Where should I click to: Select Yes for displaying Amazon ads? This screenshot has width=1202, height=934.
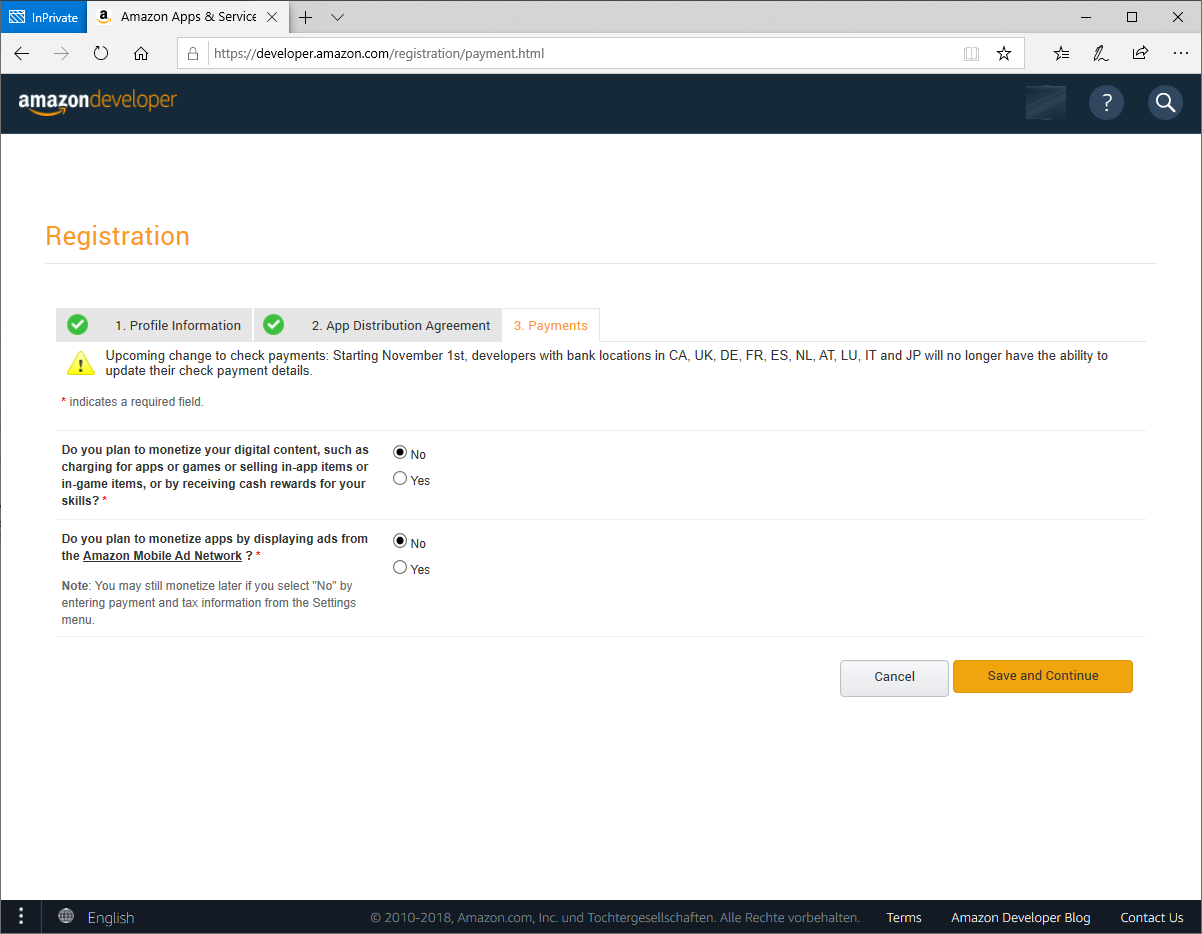pos(400,568)
